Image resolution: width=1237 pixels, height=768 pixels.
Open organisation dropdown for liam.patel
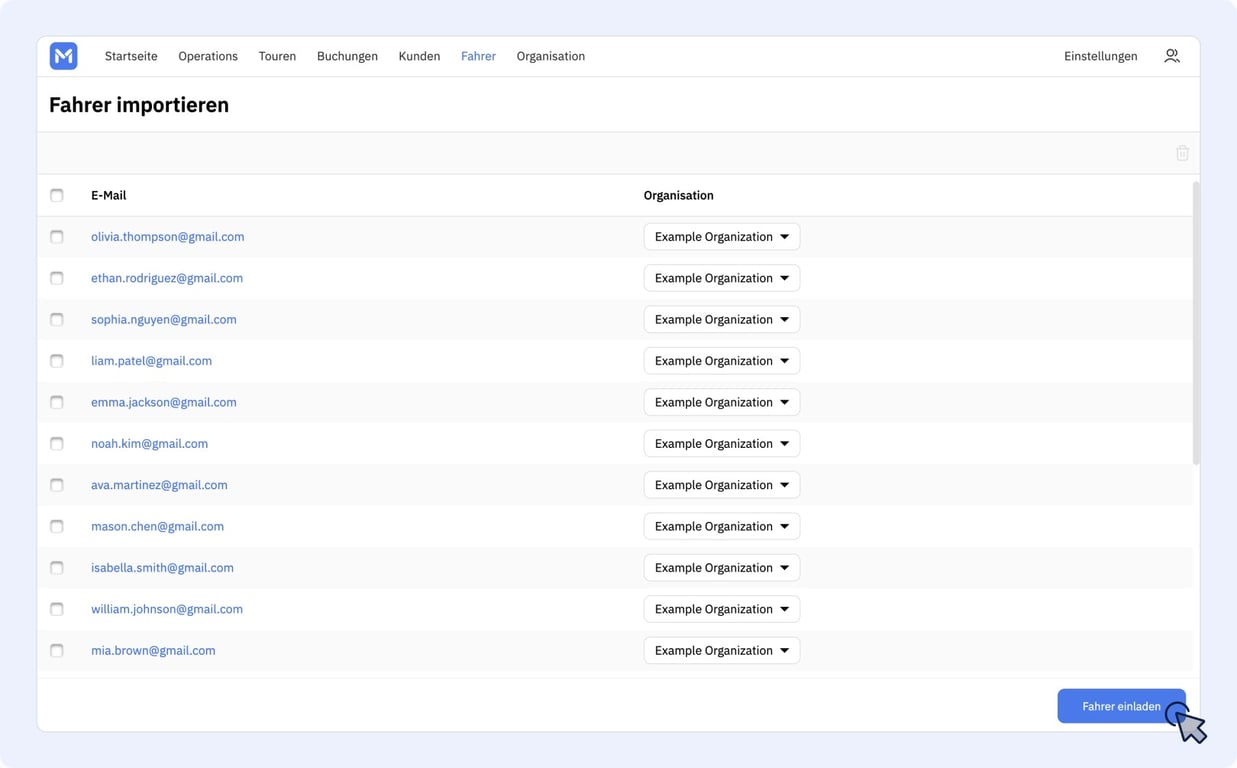(x=721, y=361)
